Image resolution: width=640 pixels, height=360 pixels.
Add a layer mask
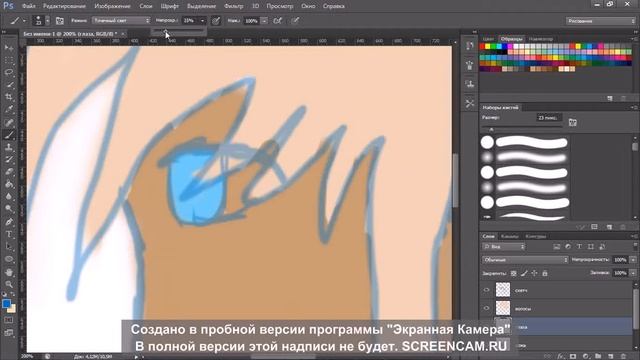(x=573, y=356)
